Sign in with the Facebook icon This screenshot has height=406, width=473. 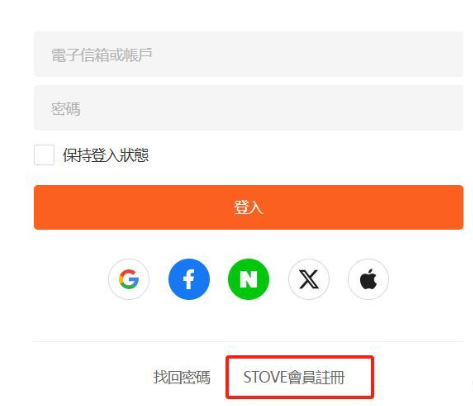189,279
